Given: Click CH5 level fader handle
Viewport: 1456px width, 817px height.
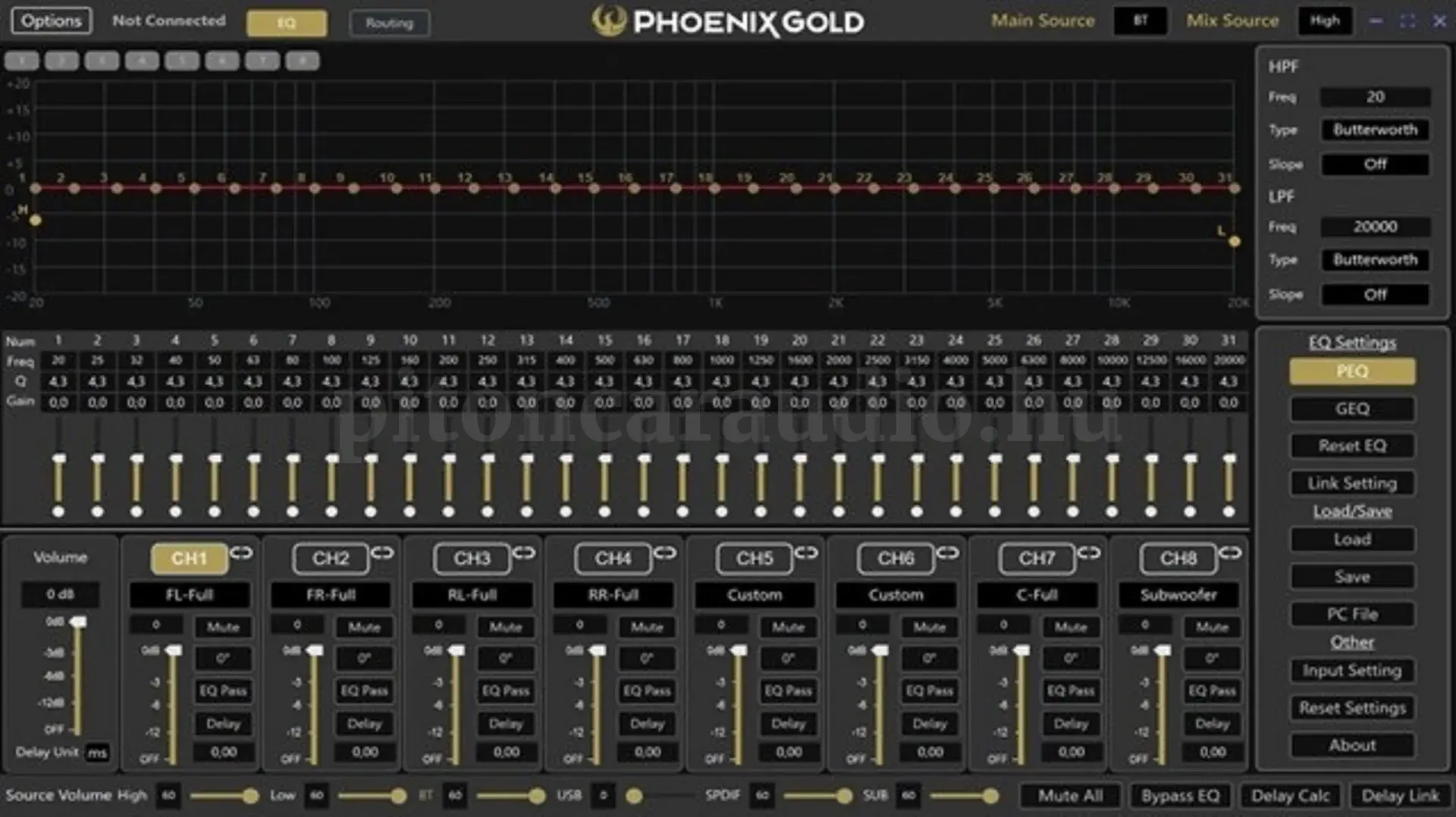Looking at the screenshot, I should click(x=739, y=651).
